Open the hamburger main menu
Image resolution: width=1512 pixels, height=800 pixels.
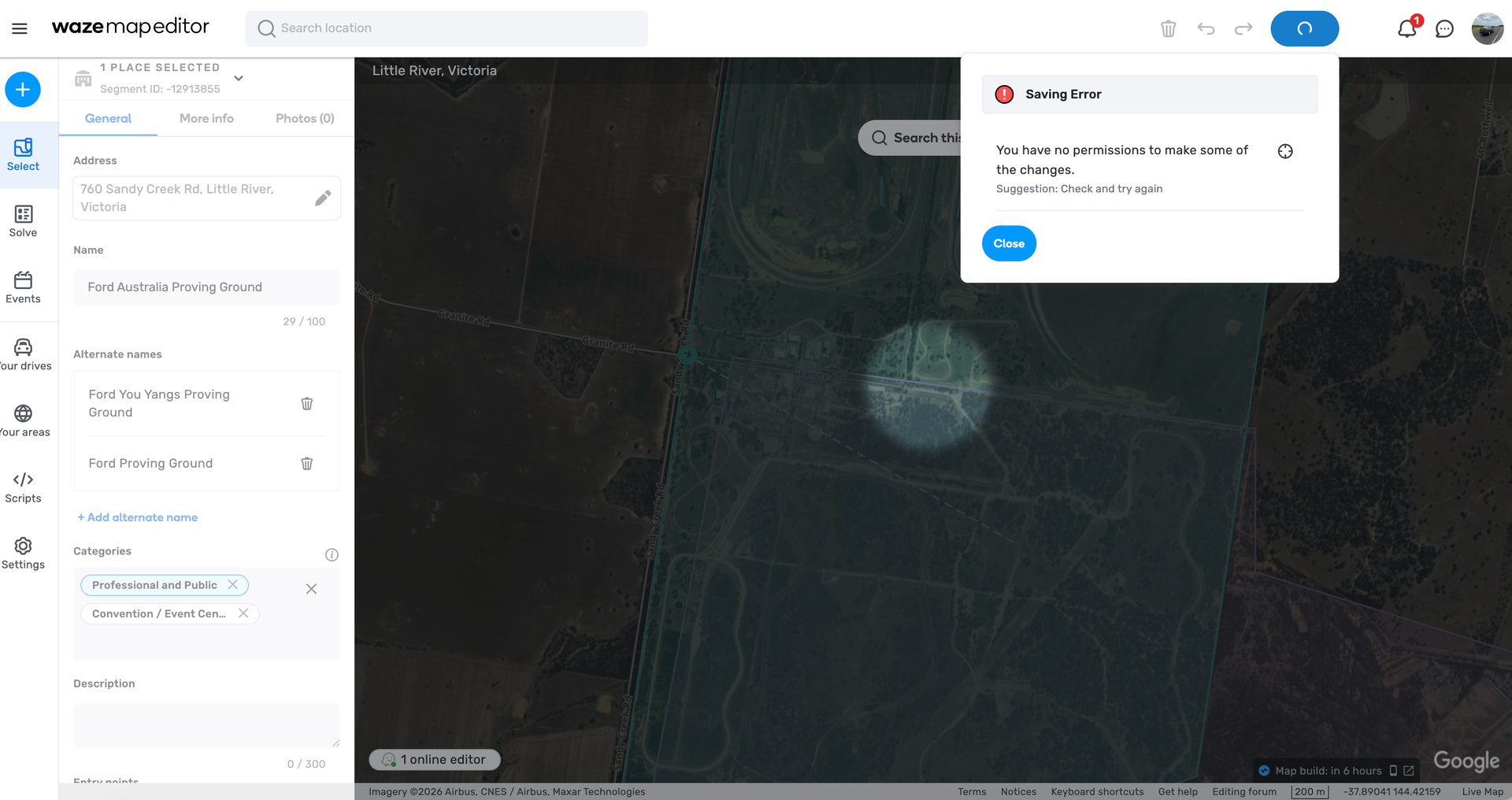pos(20,28)
